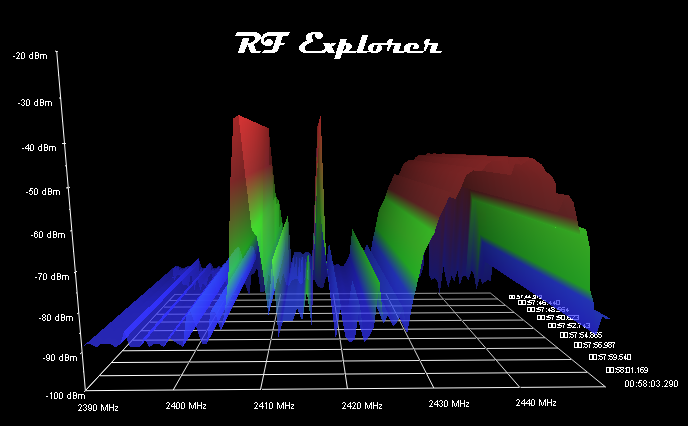This screenshot has height=426, width=688.
Task: Click the -60 dBm axis label
Action: 48,235
